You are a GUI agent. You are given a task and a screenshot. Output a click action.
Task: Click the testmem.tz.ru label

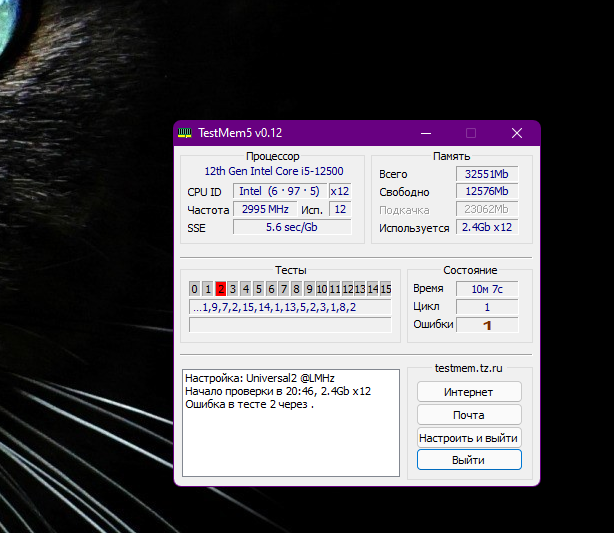(468, 368)
